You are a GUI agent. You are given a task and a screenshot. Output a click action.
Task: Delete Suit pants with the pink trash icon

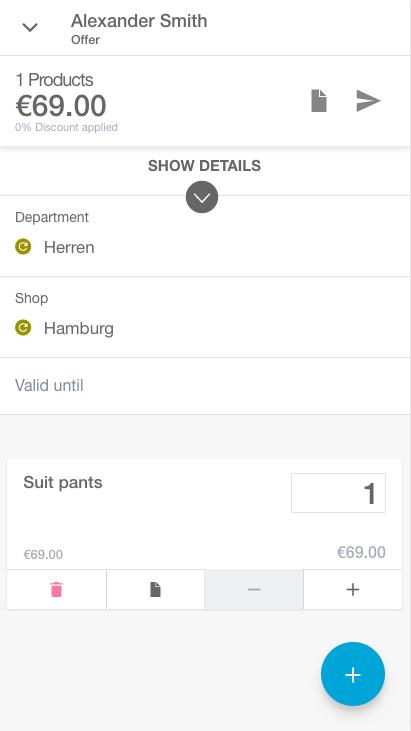pyautogui.click(x=56, y=590)
